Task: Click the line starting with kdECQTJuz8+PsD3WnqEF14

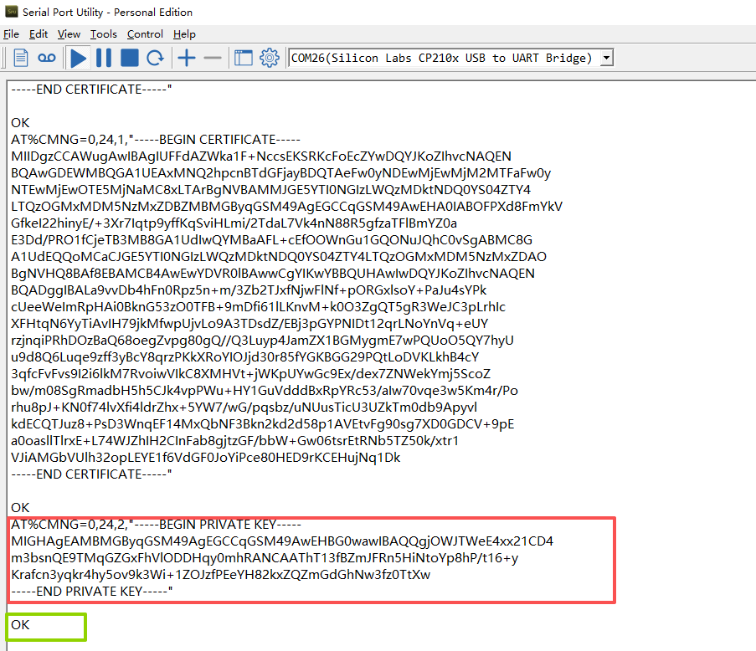Action: (262, 424)
